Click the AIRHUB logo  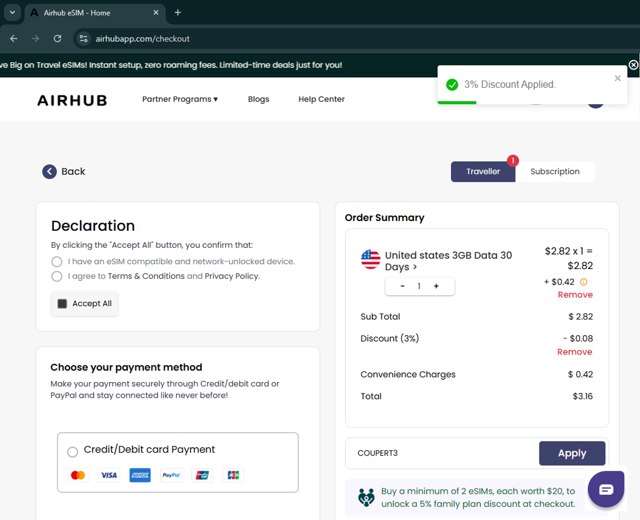click(x=72, y=100)
